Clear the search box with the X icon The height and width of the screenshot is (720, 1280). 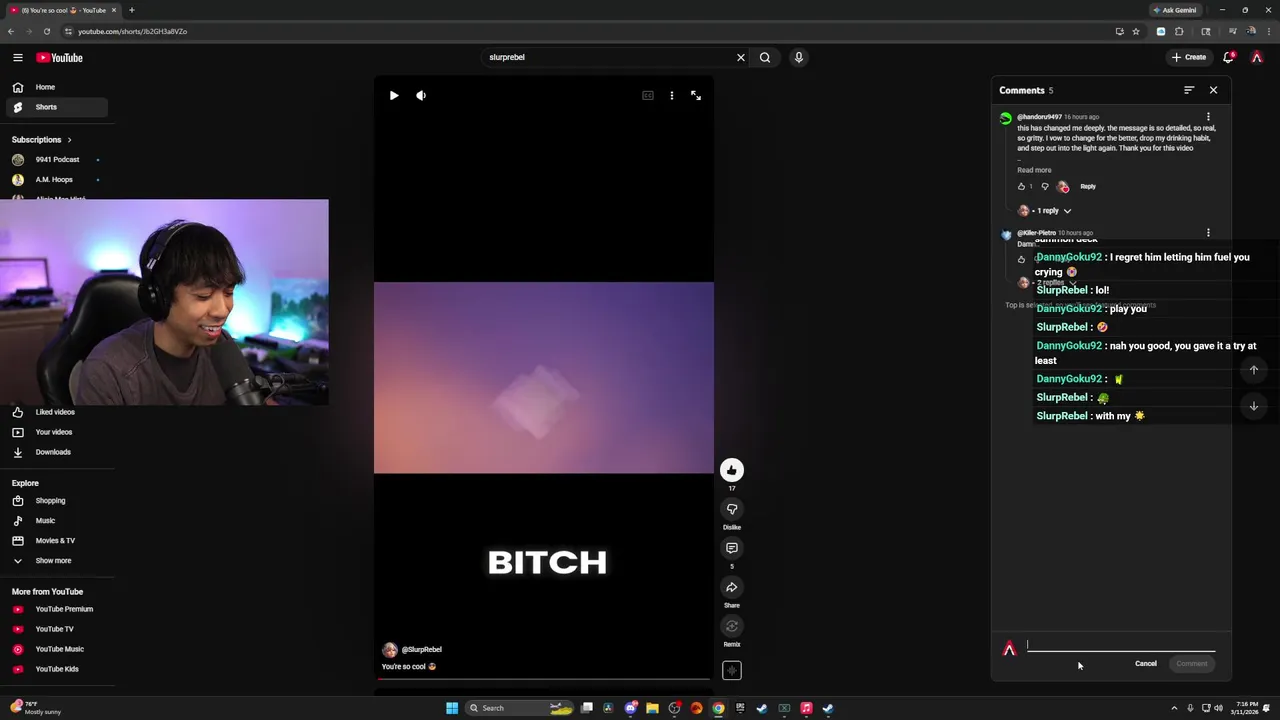click(x=741, y=57)
